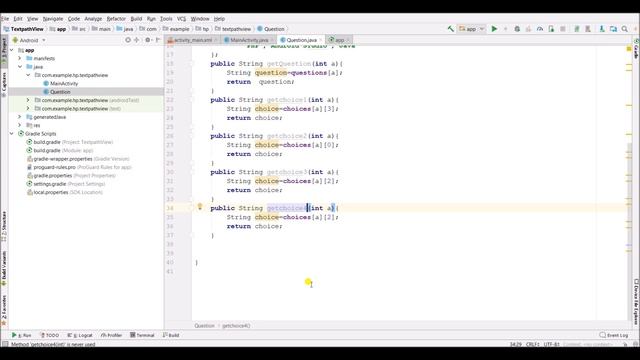The image size is (640, 360).
Task: Collapse the java folder
Action: click(x=20, y=67)
